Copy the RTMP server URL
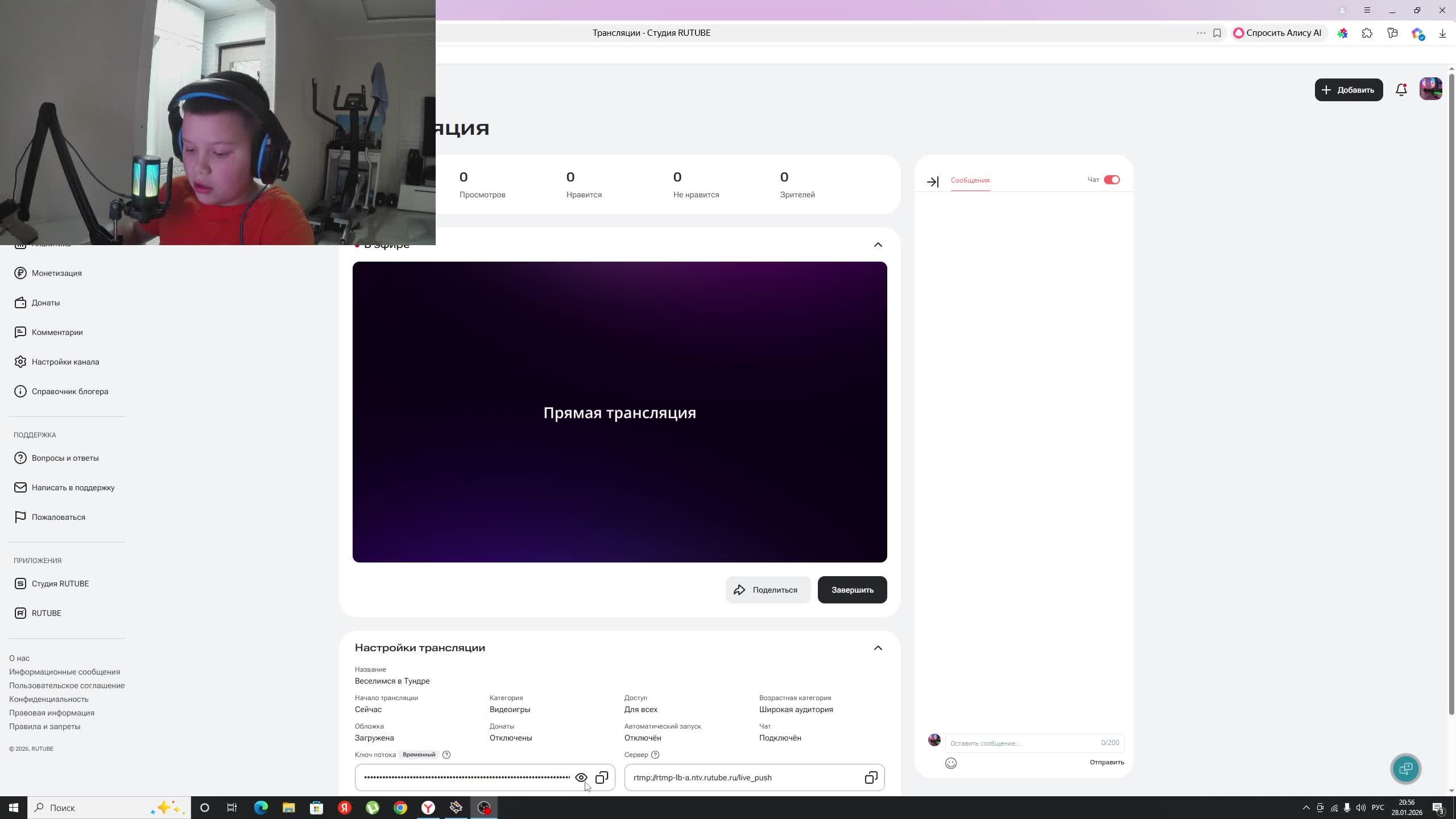1456x819 pixels. pos(871,777)
